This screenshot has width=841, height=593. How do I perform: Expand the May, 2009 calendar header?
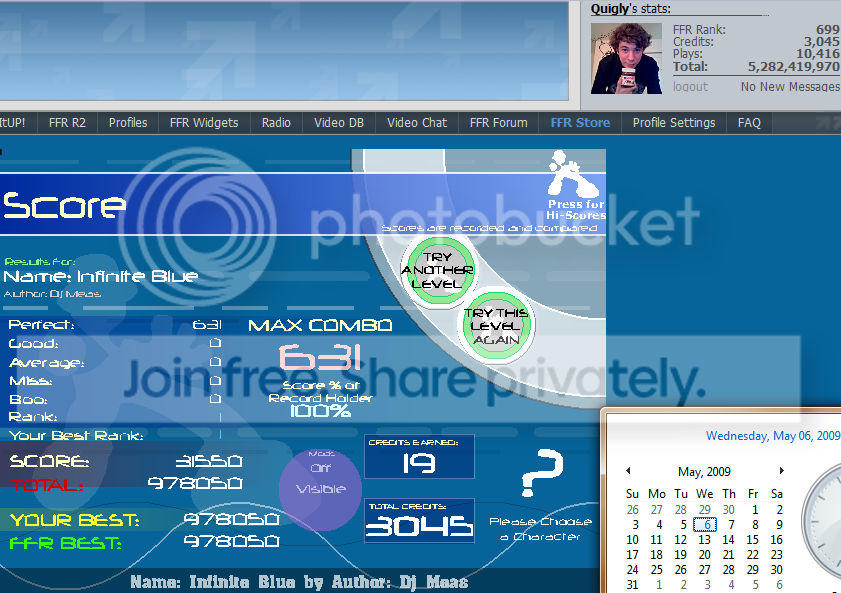tap(704, 471)
